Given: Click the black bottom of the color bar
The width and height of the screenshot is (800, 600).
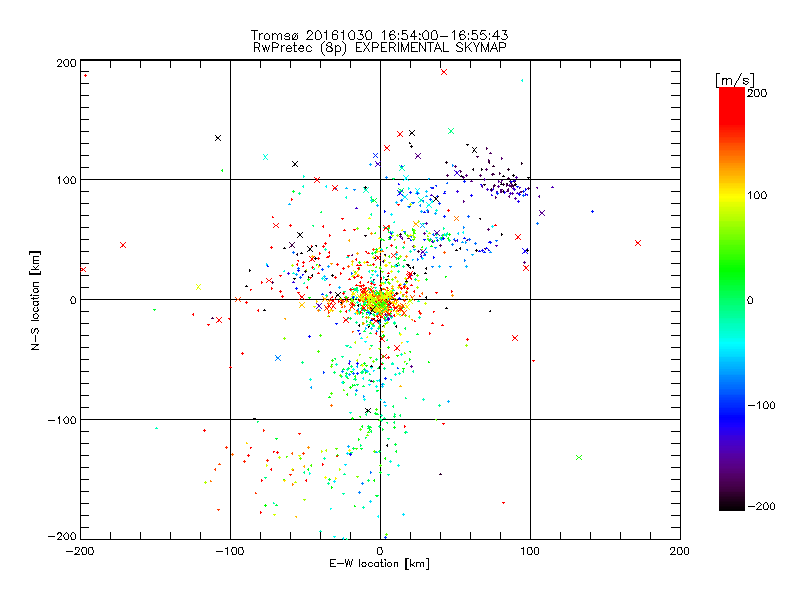Looking at the screenshot, I should coord(732,505).
